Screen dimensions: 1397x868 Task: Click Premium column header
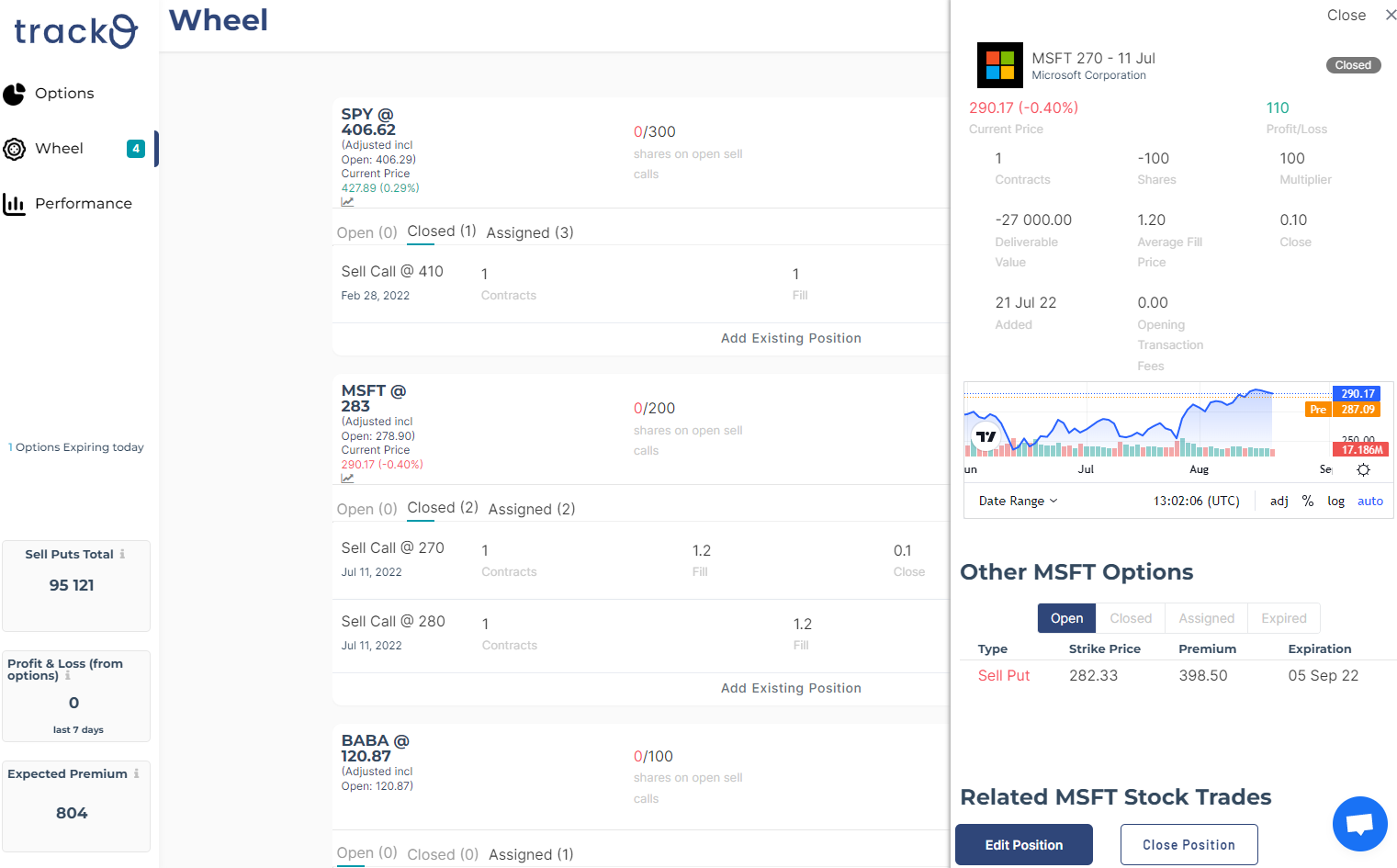[1207, 648]
